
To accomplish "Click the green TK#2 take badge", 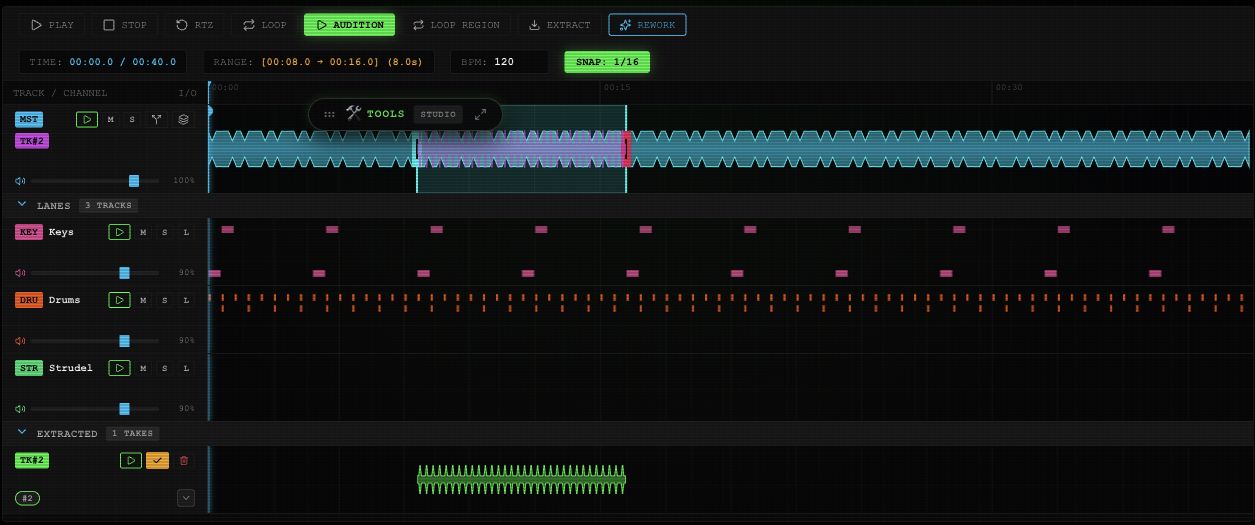I will (31, 460).
